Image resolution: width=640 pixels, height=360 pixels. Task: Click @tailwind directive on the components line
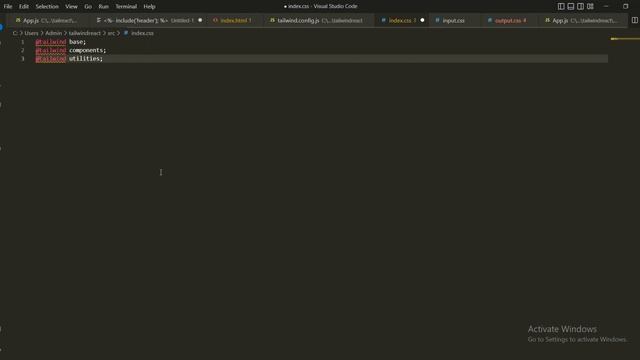51,50
